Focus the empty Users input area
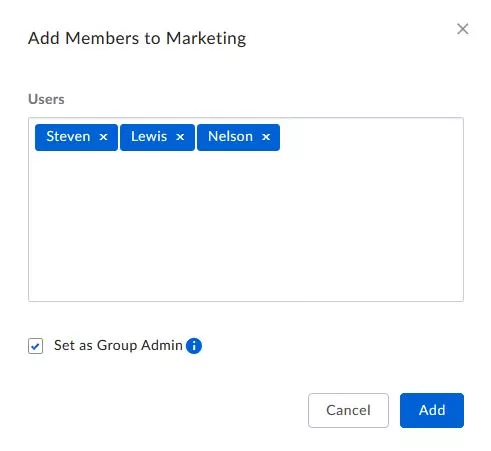491x451 pixels. point(246,227)
